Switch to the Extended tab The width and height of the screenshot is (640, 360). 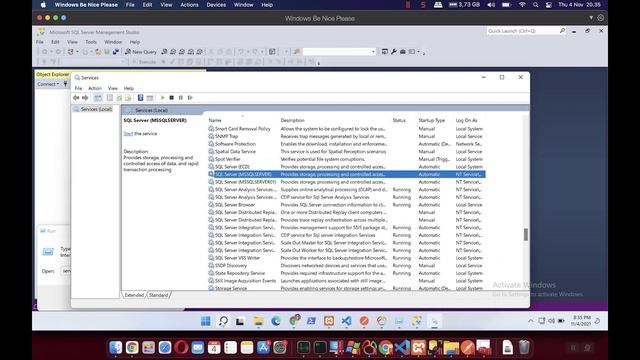(134, 295)
